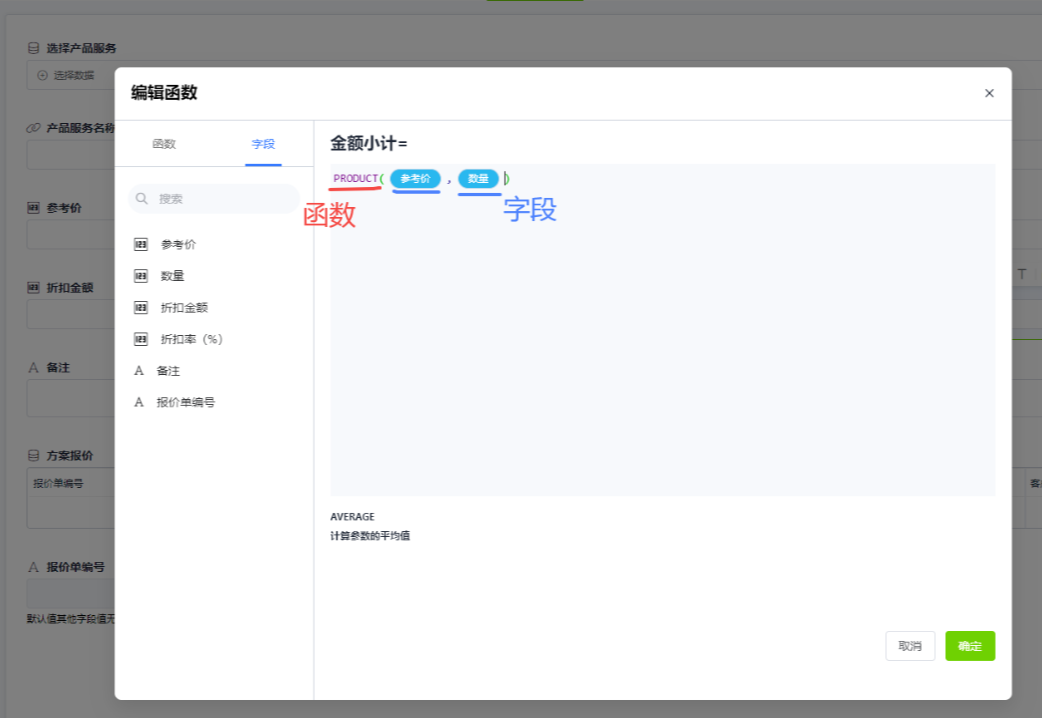
Task: Click the text icon beside background 备注 label
Action: pos(33,368)
